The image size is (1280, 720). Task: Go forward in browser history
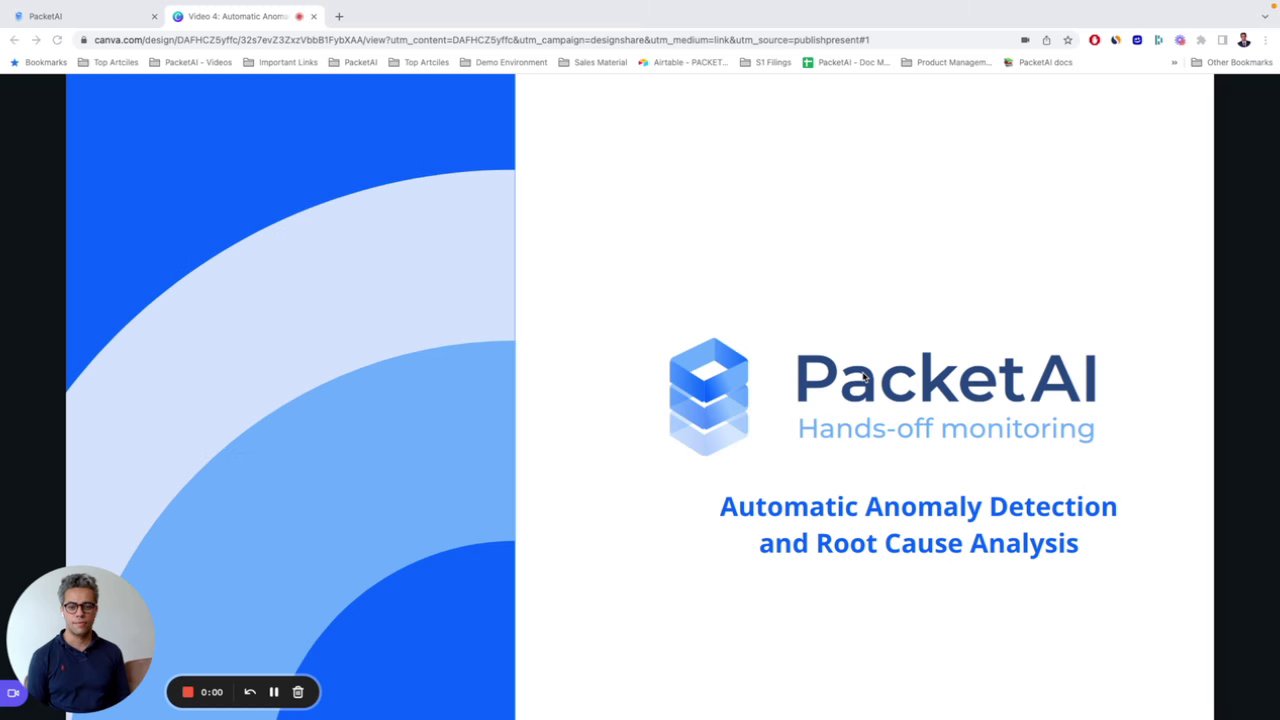[x=36, y=40]
